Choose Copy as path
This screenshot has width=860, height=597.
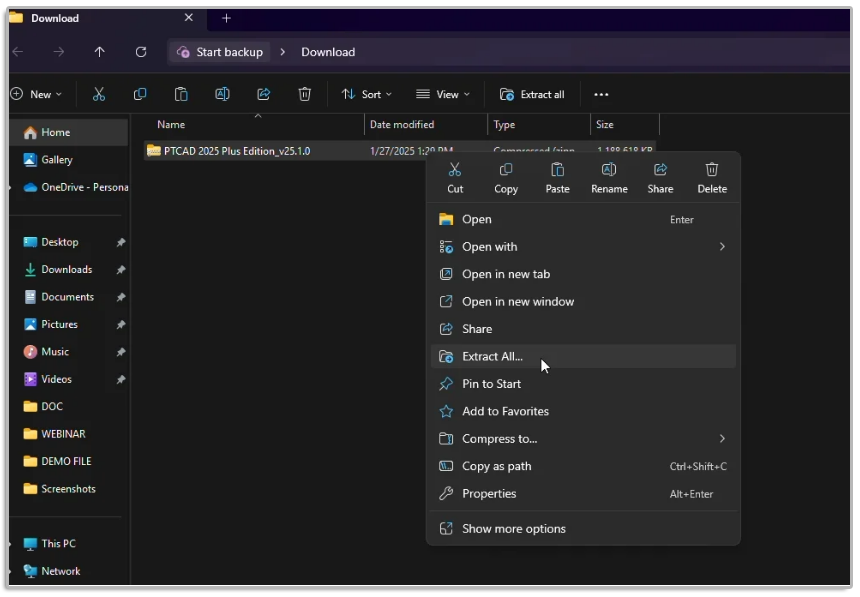click(x=583, y=466)
